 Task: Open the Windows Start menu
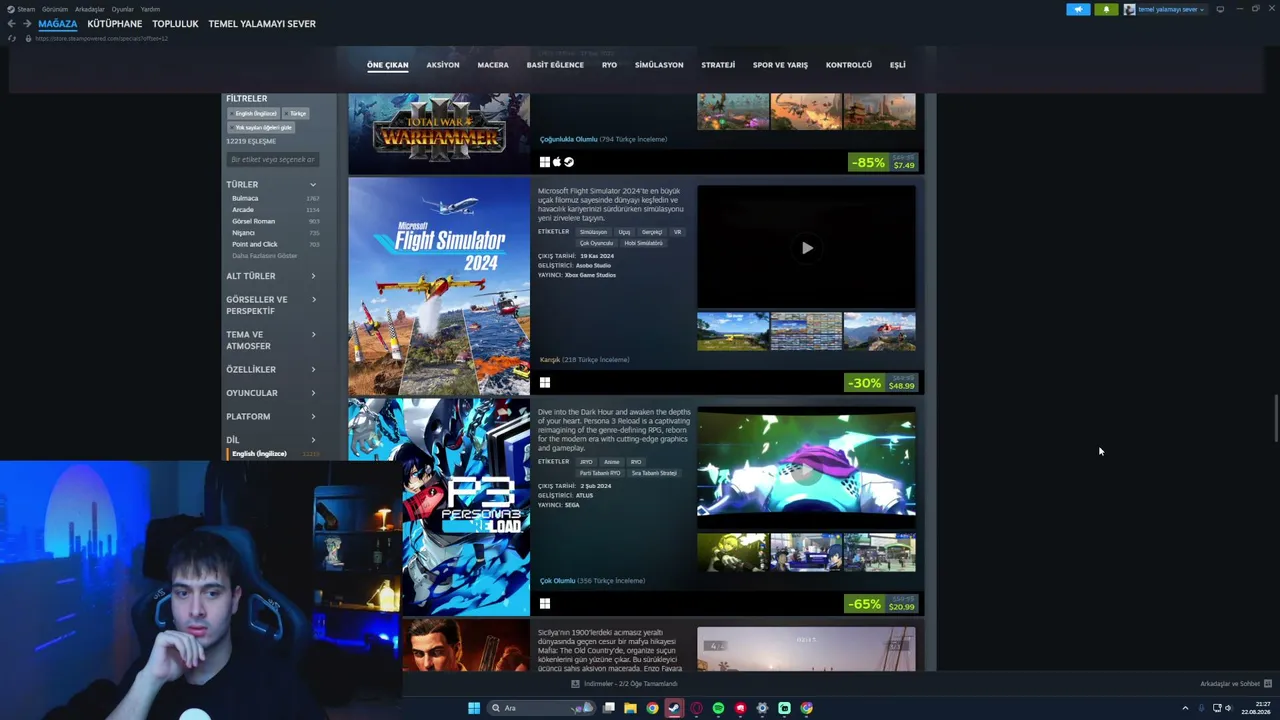[x=474, y=708]
